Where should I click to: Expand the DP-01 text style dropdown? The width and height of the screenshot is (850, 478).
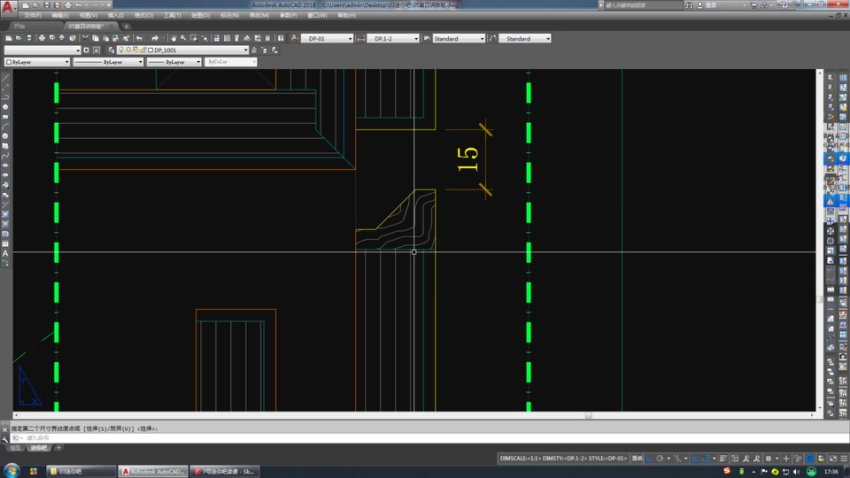[x=349, y=38]
